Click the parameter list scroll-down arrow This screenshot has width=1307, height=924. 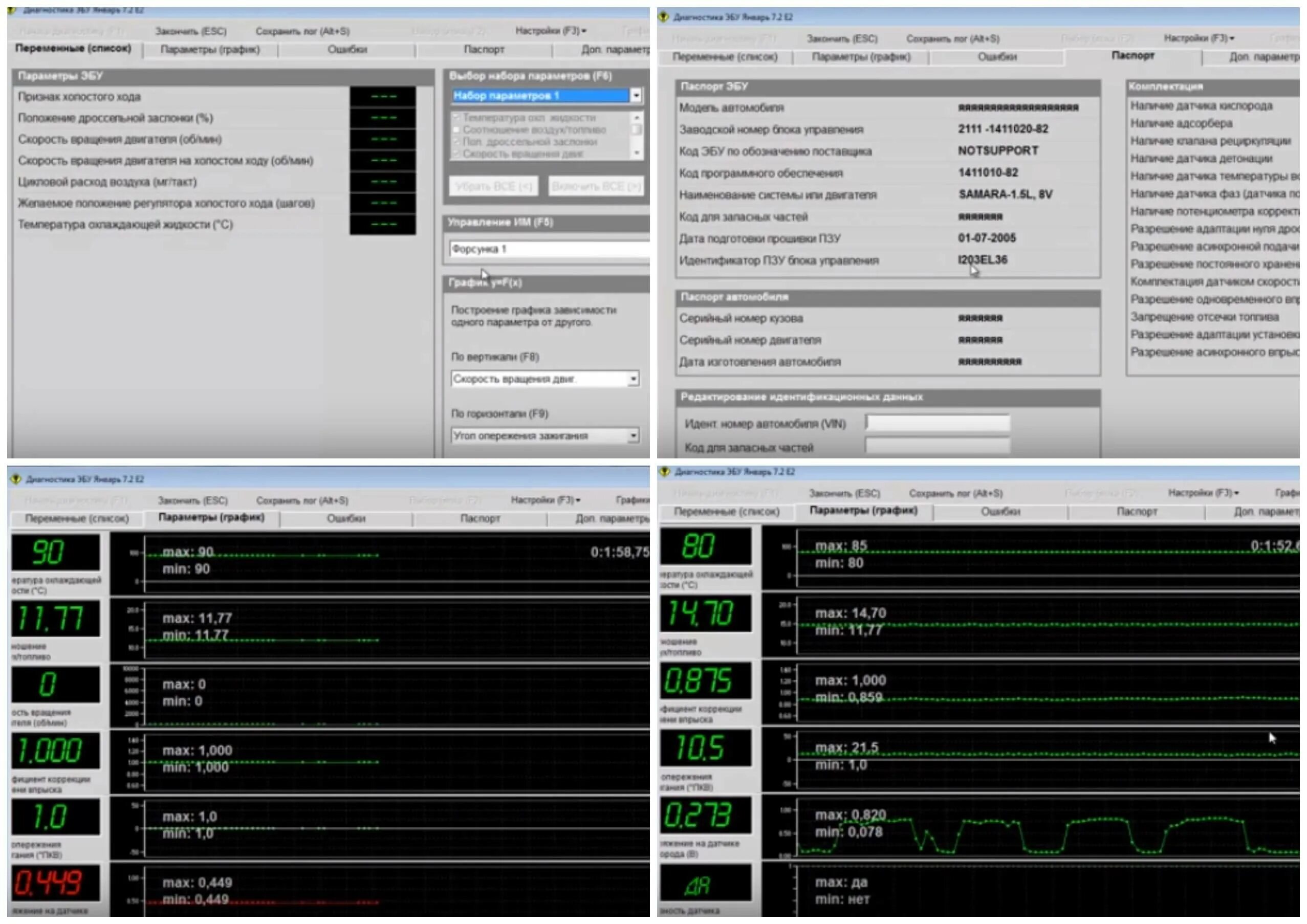tap(637, 152)
